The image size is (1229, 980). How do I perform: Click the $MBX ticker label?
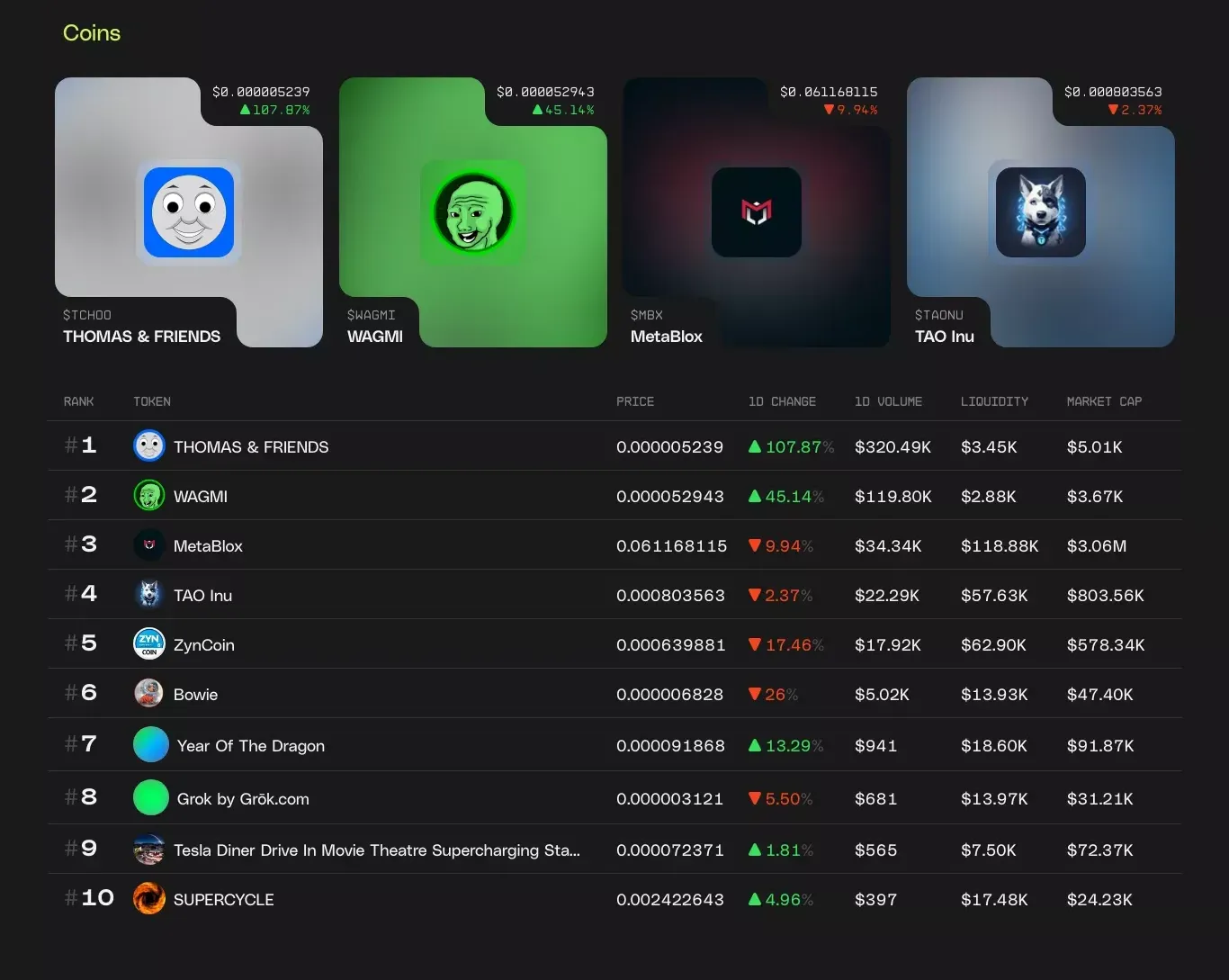[x=647, y=315]
